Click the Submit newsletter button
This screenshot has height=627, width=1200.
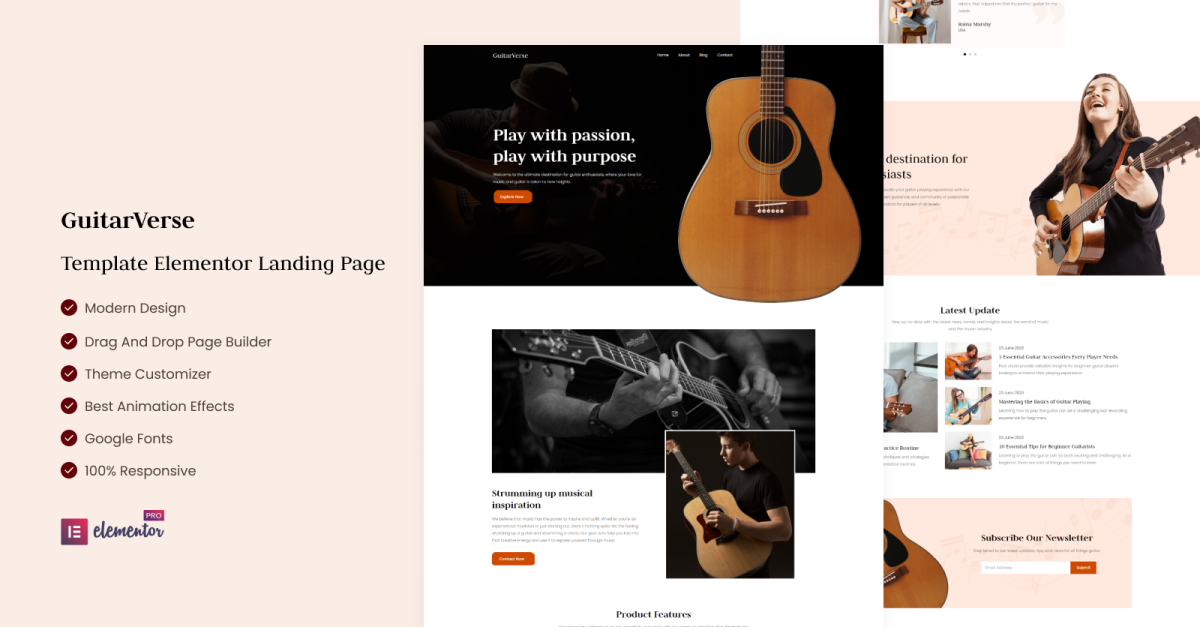pyautogui.click(x=1083, y=568)
